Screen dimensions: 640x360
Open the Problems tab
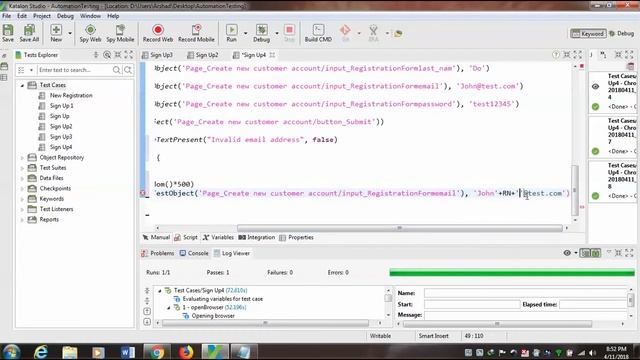pyautogui.click(x=158, y=253)
